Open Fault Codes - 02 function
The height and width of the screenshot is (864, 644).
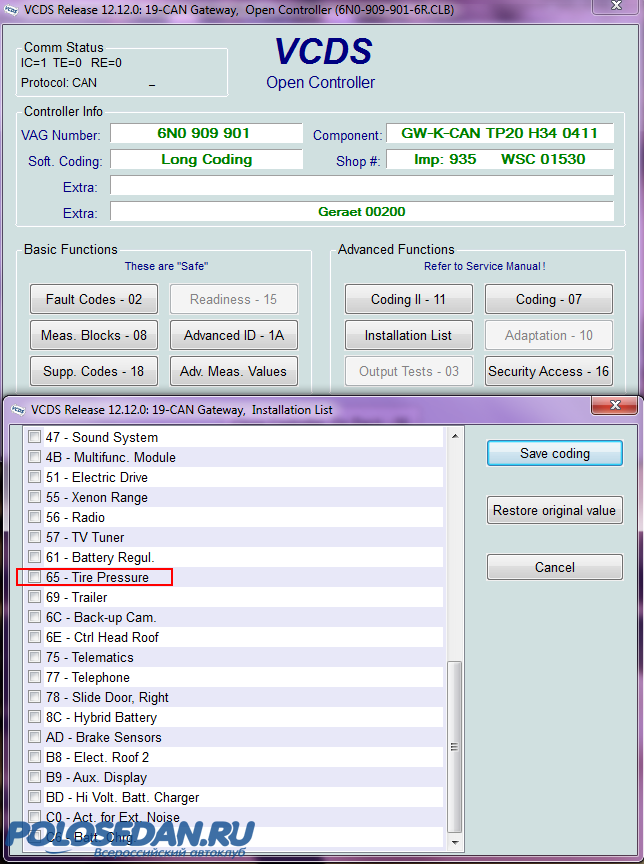coord(94,299)
